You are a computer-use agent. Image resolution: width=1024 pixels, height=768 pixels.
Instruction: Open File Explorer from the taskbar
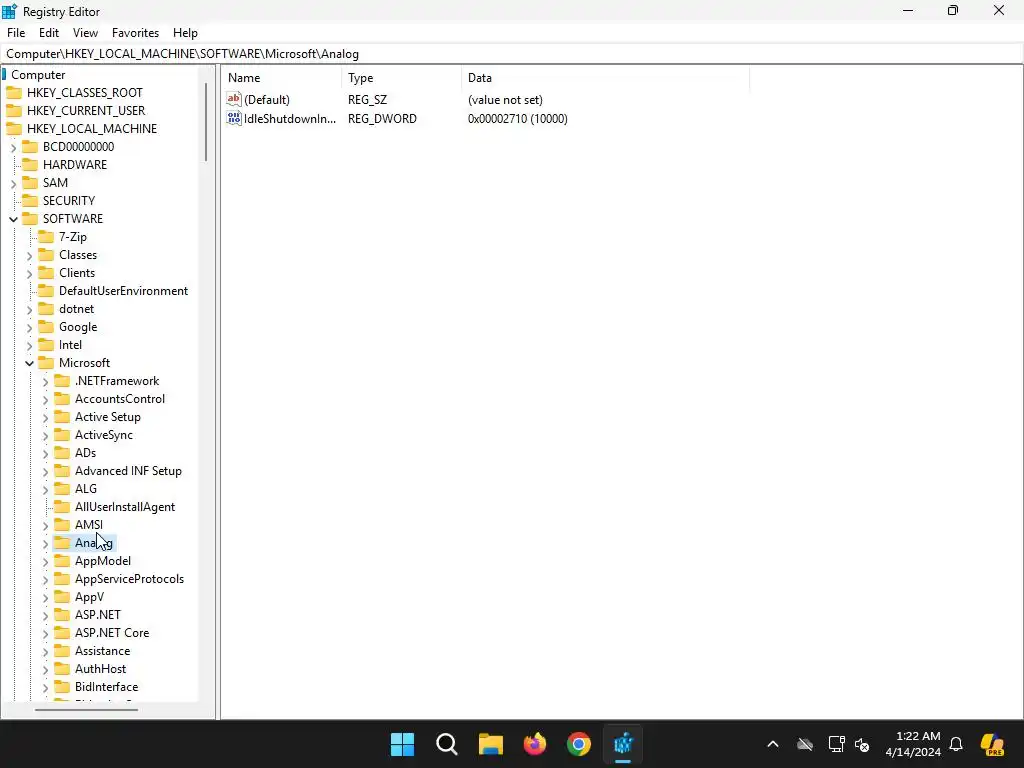[490, 744]
